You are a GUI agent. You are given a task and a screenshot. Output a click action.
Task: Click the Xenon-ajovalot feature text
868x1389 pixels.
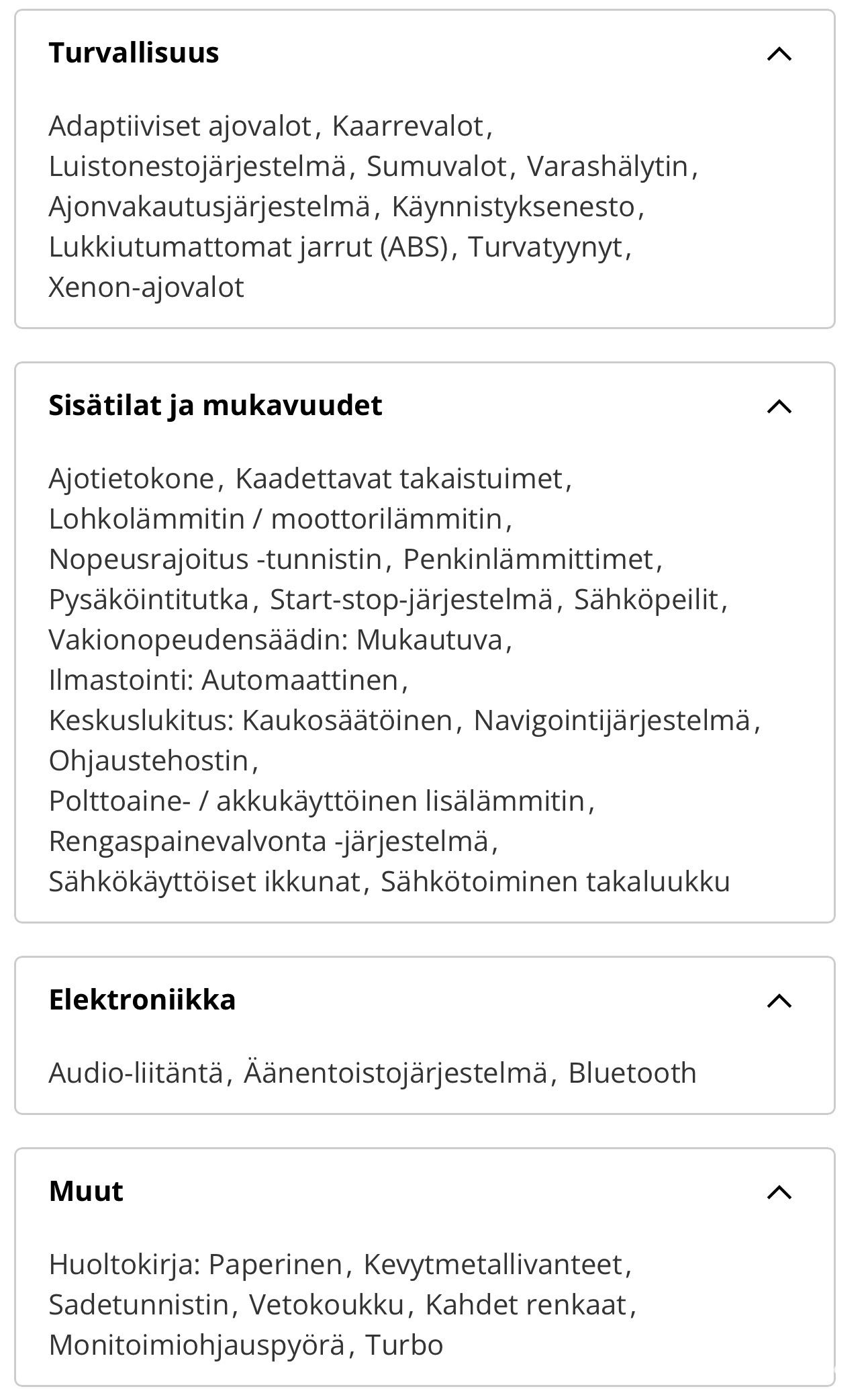click(146, 287)
